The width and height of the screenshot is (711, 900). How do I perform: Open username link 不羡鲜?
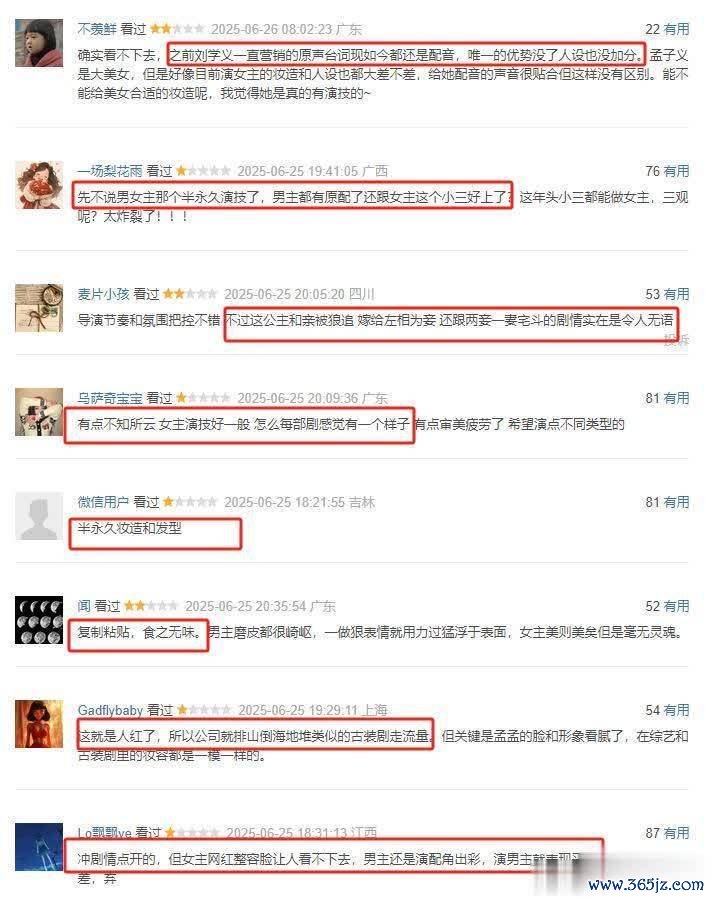(97, 29)
